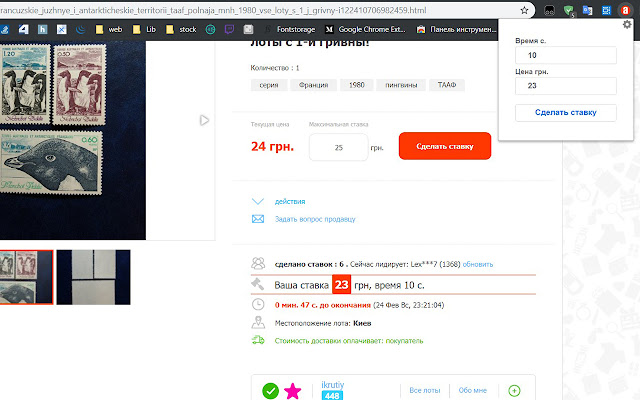Focus the 'Цена грн.' input field
Screen dimensions: 640x400
tap(566, 86)
